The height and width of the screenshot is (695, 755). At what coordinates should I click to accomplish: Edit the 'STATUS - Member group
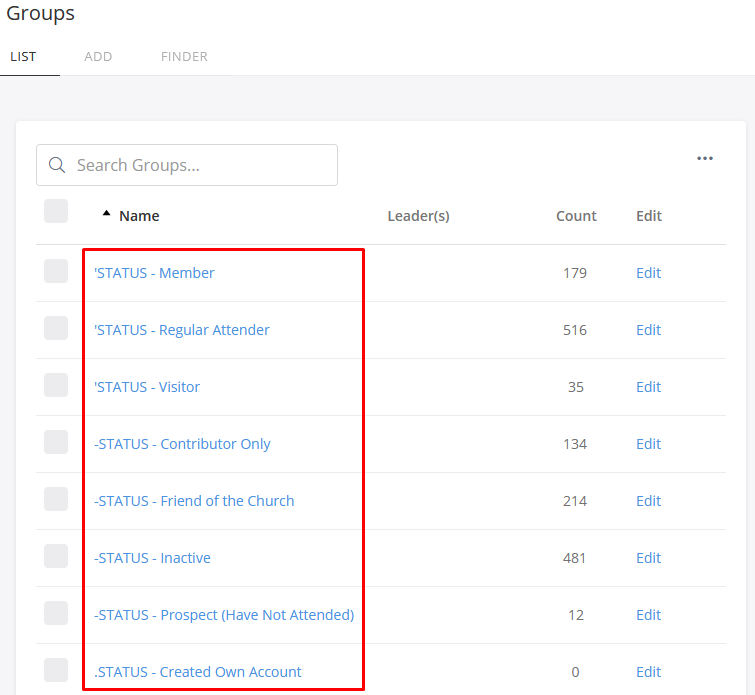click(648, 273)
